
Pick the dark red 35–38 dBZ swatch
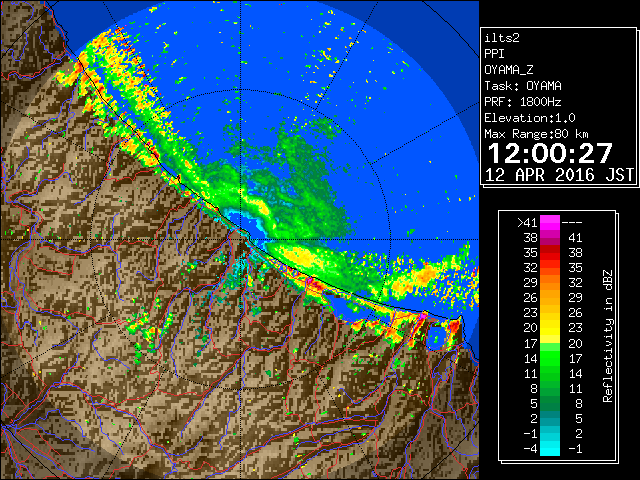pos(550,252)
